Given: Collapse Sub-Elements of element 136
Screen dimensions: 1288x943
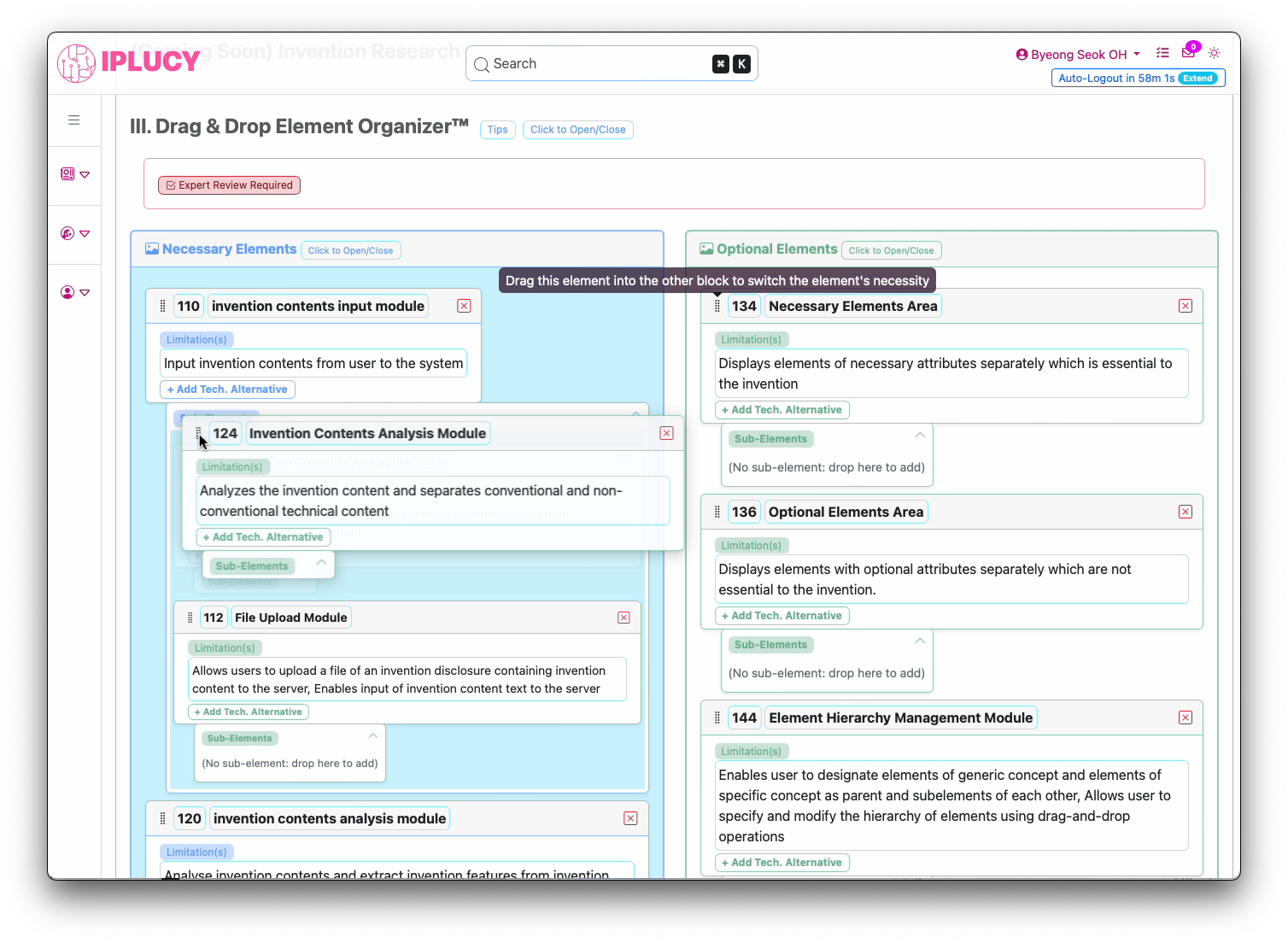Looking at the screenshot, I should (x=920, y=641).
